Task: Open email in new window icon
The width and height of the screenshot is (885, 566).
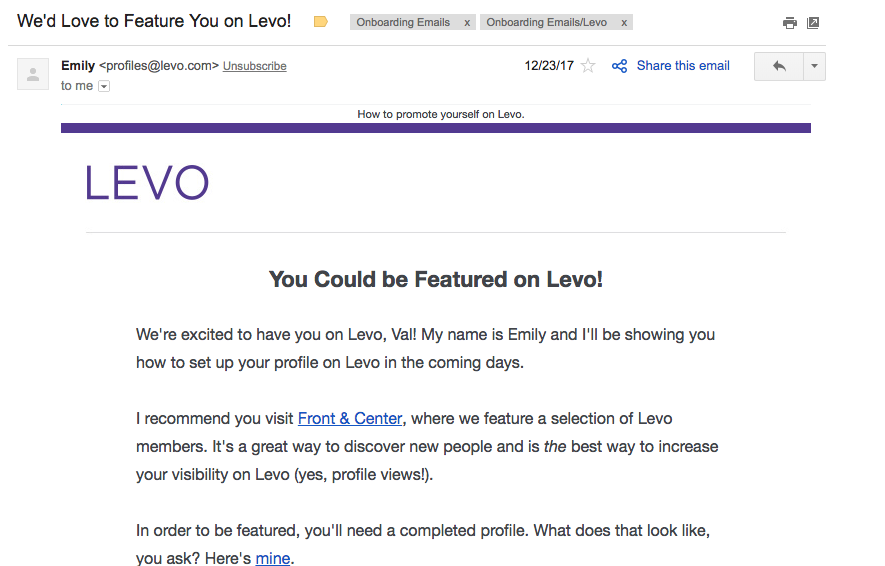Action: (813, 23)
